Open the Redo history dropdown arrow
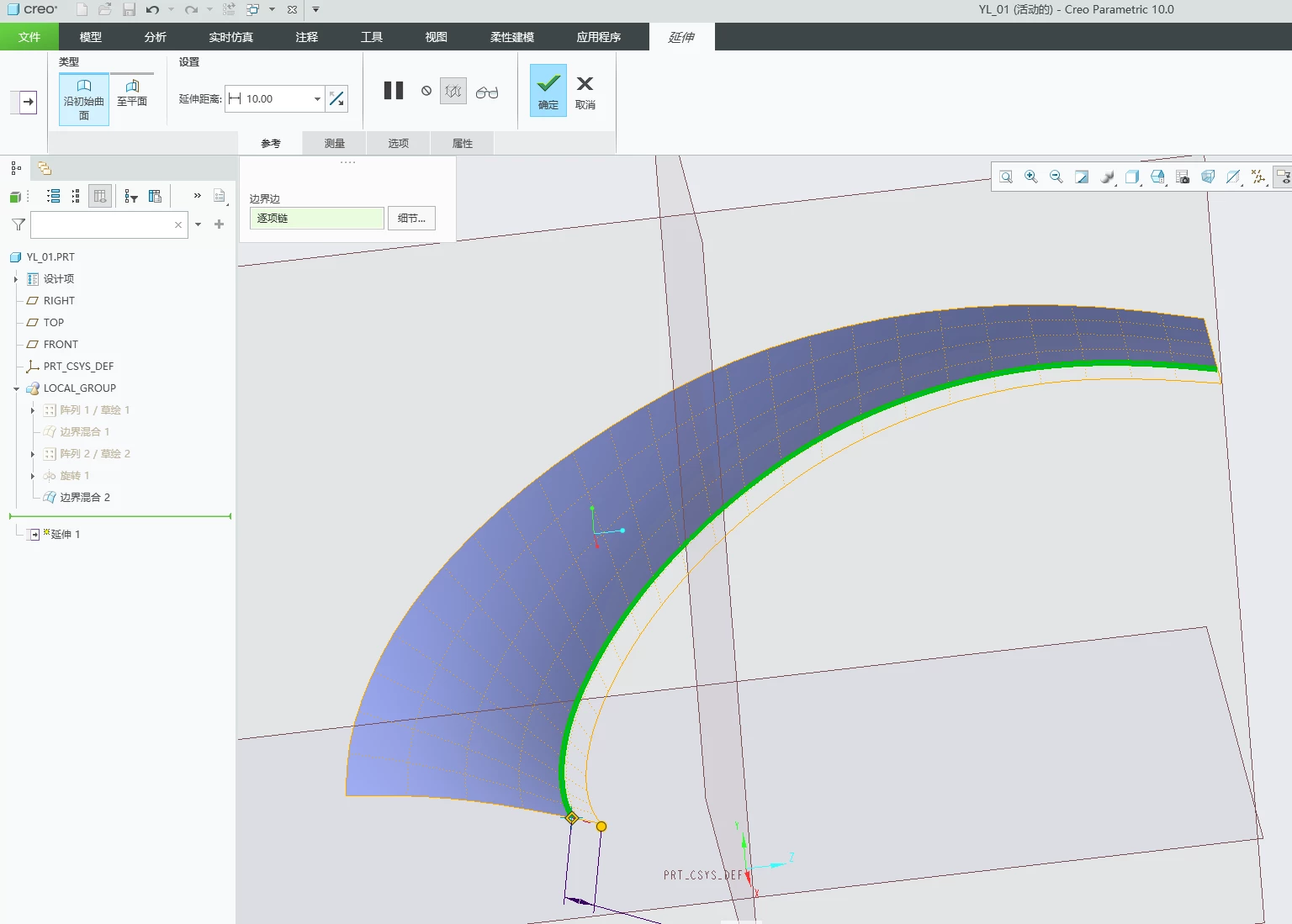Screen dimensions: 1292x924 [x=209, y=9]
